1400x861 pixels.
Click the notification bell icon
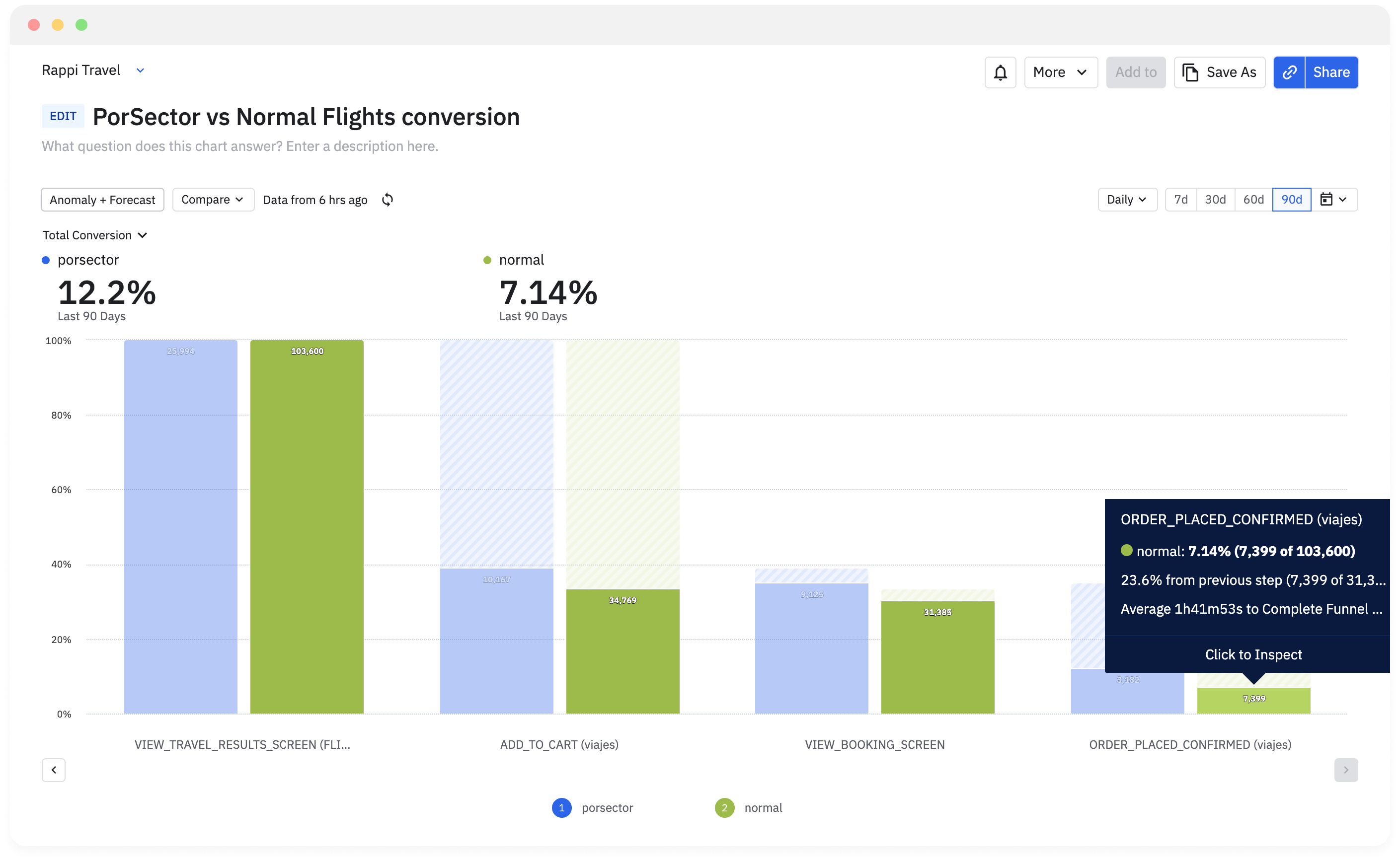tap(1000, 72)
